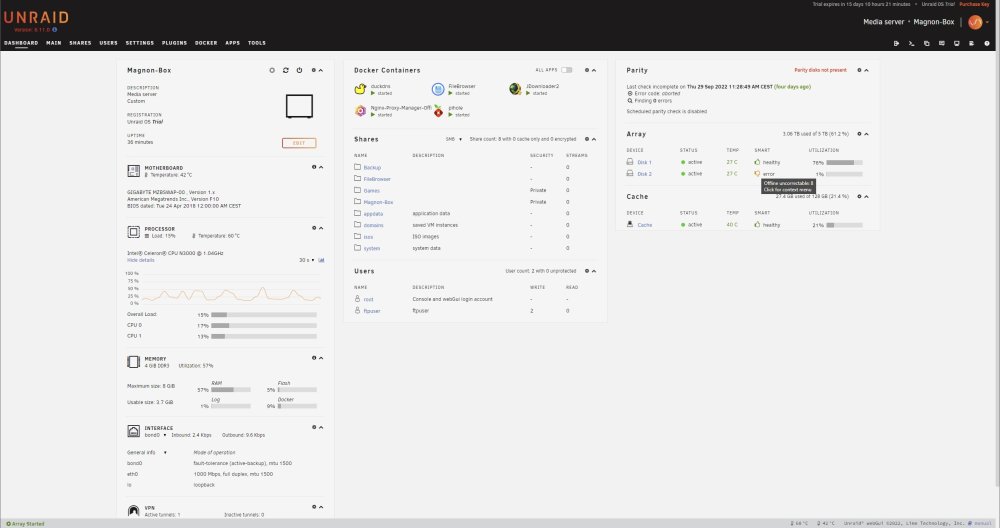Click the Cache healthy thumbs-up icon
Image resolution: width=1000 pixels, height=528 pixels.
click(757, 224)
